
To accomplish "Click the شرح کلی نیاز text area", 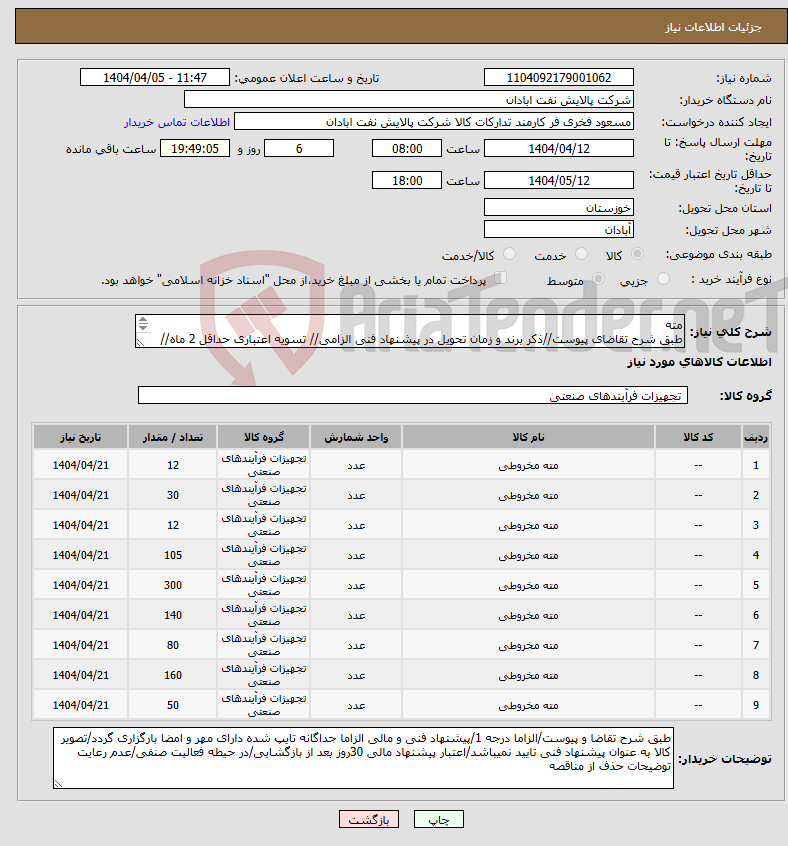I will tap(410, 331).
